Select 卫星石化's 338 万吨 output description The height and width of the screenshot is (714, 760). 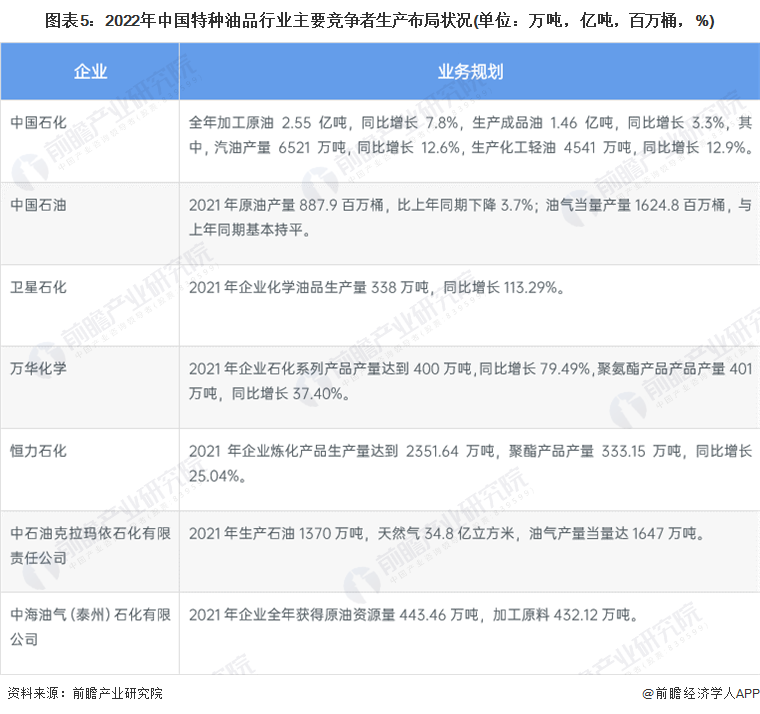pos(379,287)
